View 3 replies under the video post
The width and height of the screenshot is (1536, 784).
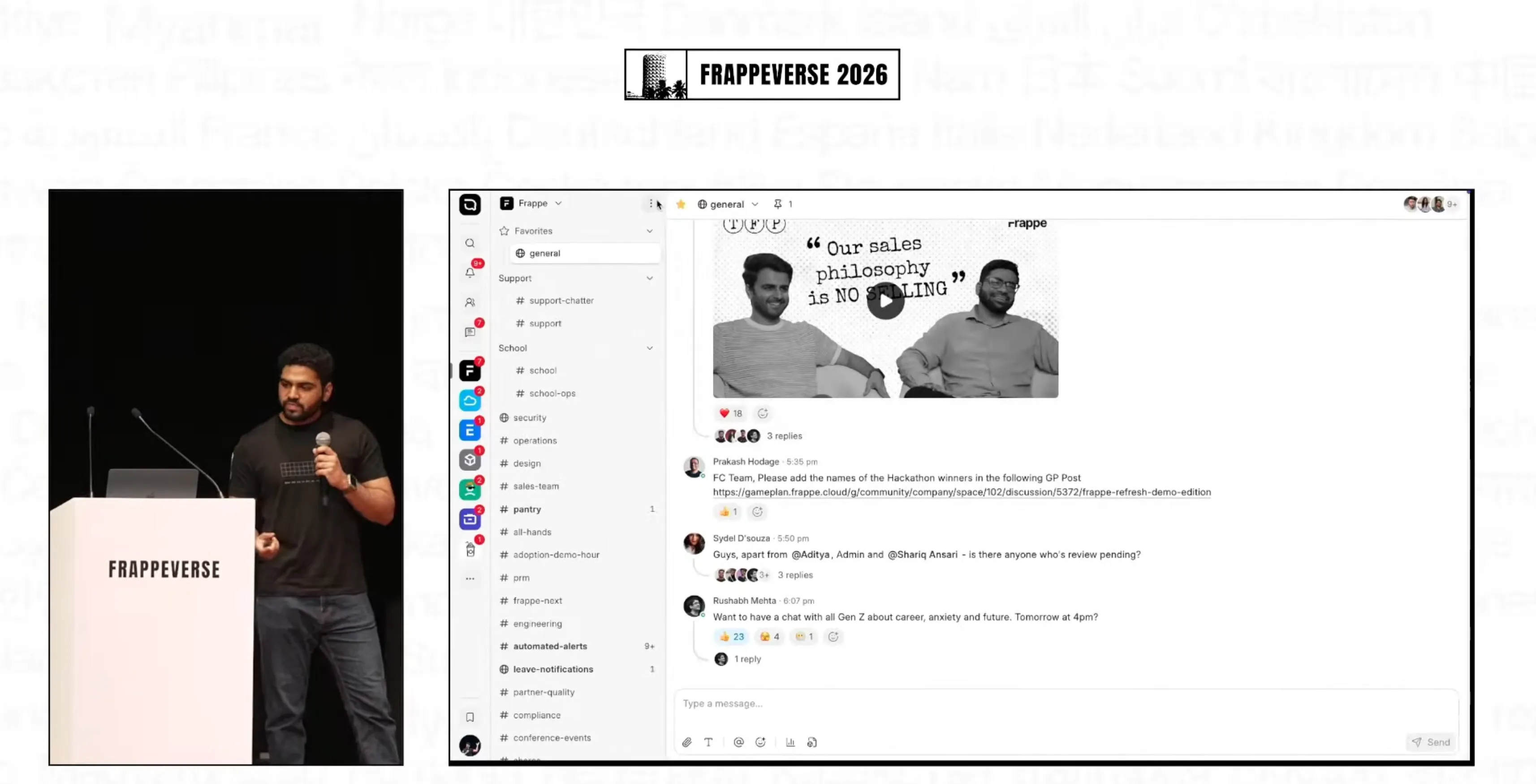tap(784, 436)
